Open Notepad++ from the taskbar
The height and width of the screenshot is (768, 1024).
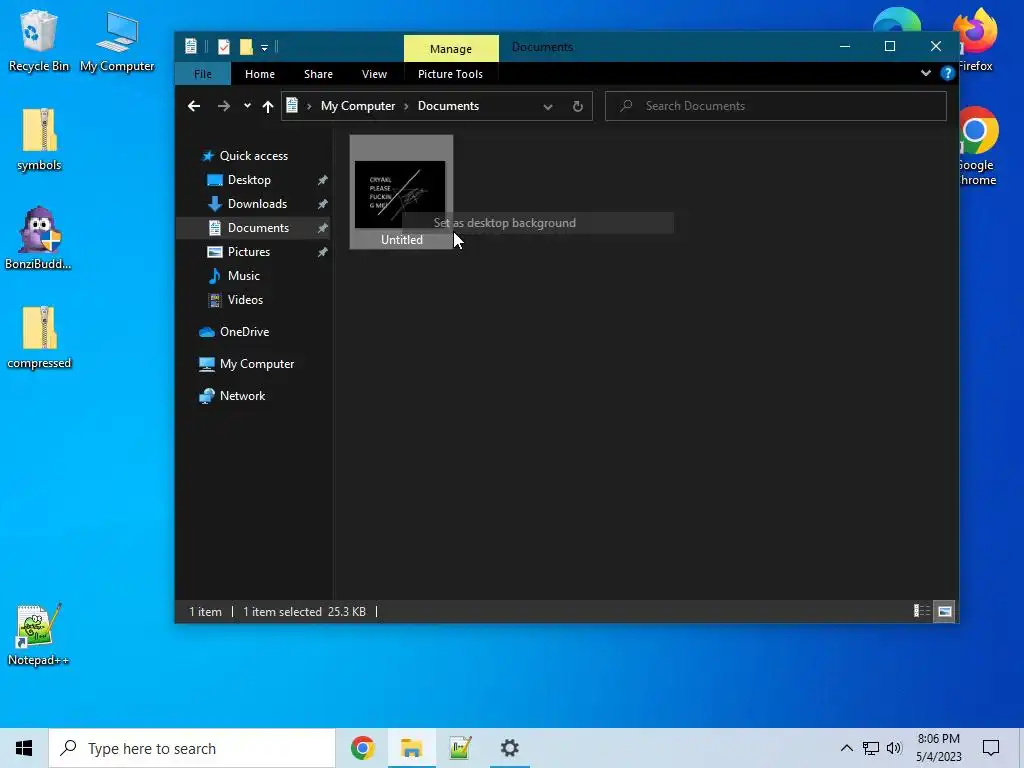[x=460, y=748]
